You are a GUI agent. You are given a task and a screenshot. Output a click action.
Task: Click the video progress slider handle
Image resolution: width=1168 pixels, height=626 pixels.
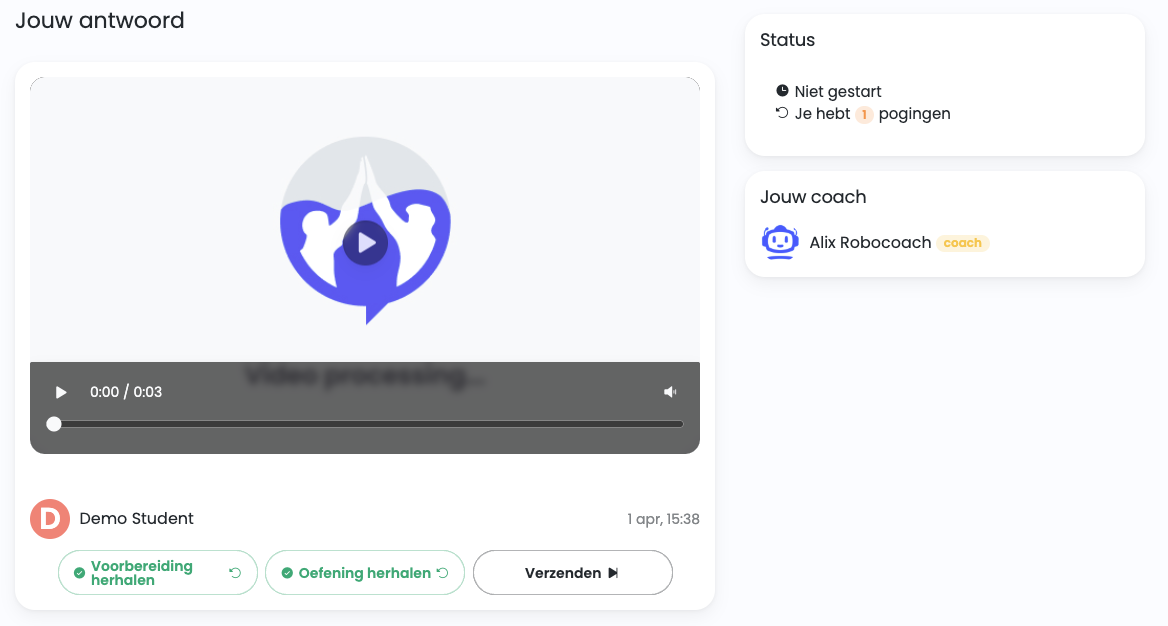(x=54, y=424)
